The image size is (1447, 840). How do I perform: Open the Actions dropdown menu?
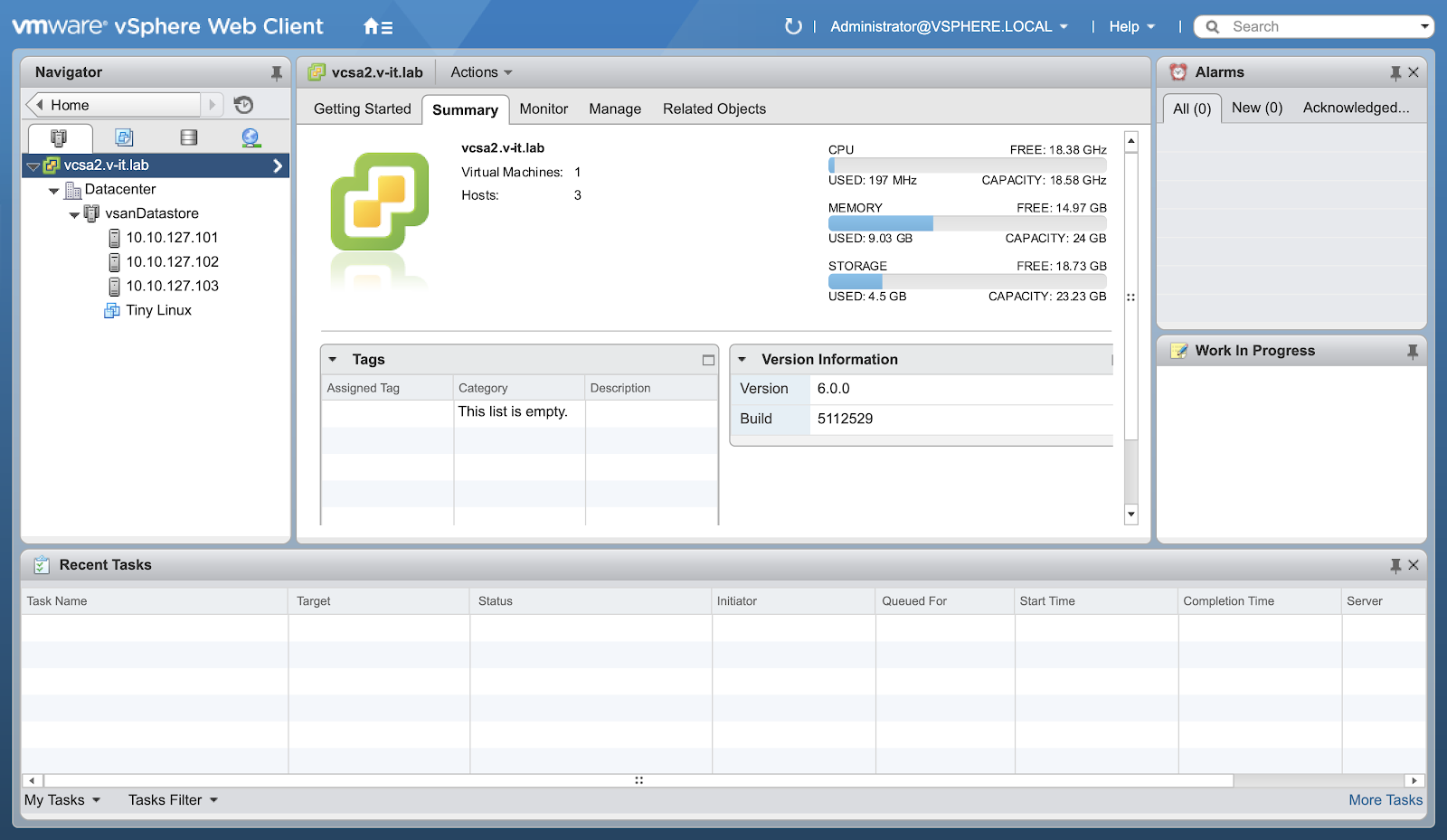click(x=481, y=72)
